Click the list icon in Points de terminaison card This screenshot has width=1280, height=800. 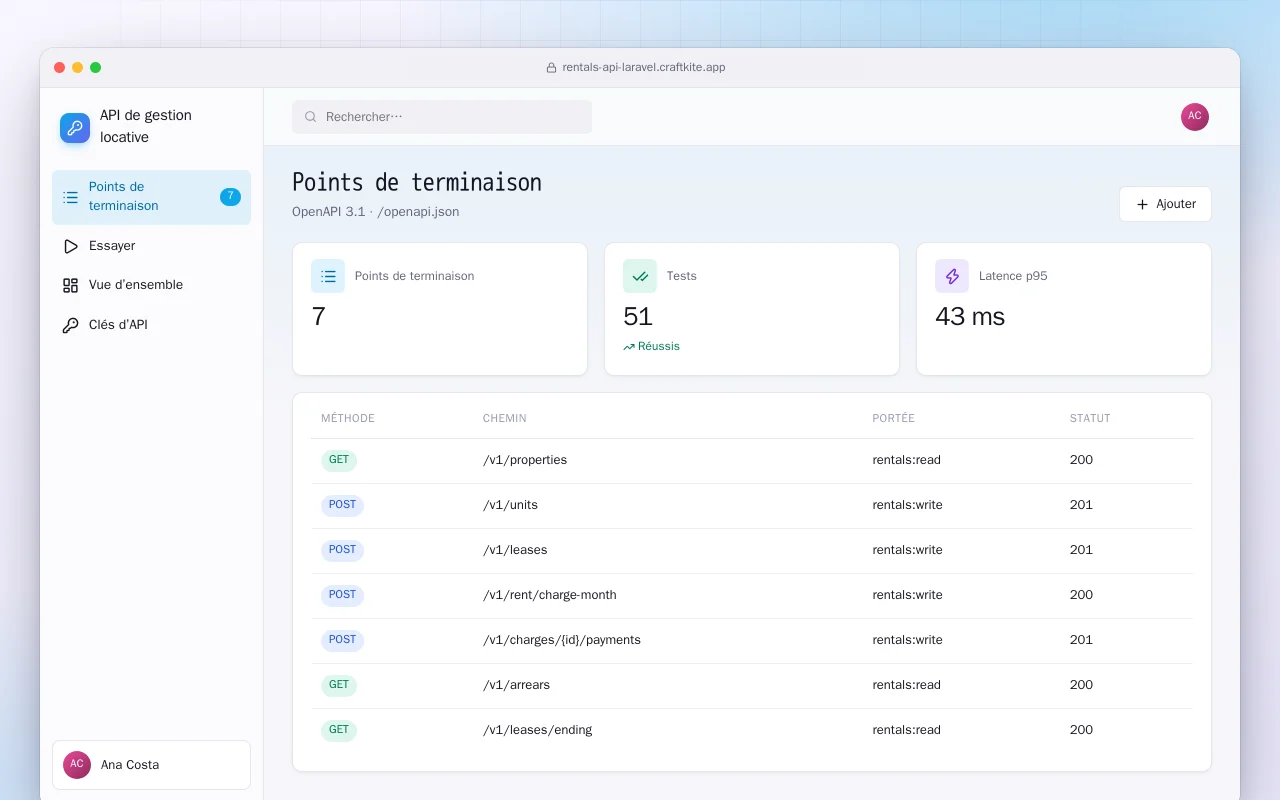(328, 276)
